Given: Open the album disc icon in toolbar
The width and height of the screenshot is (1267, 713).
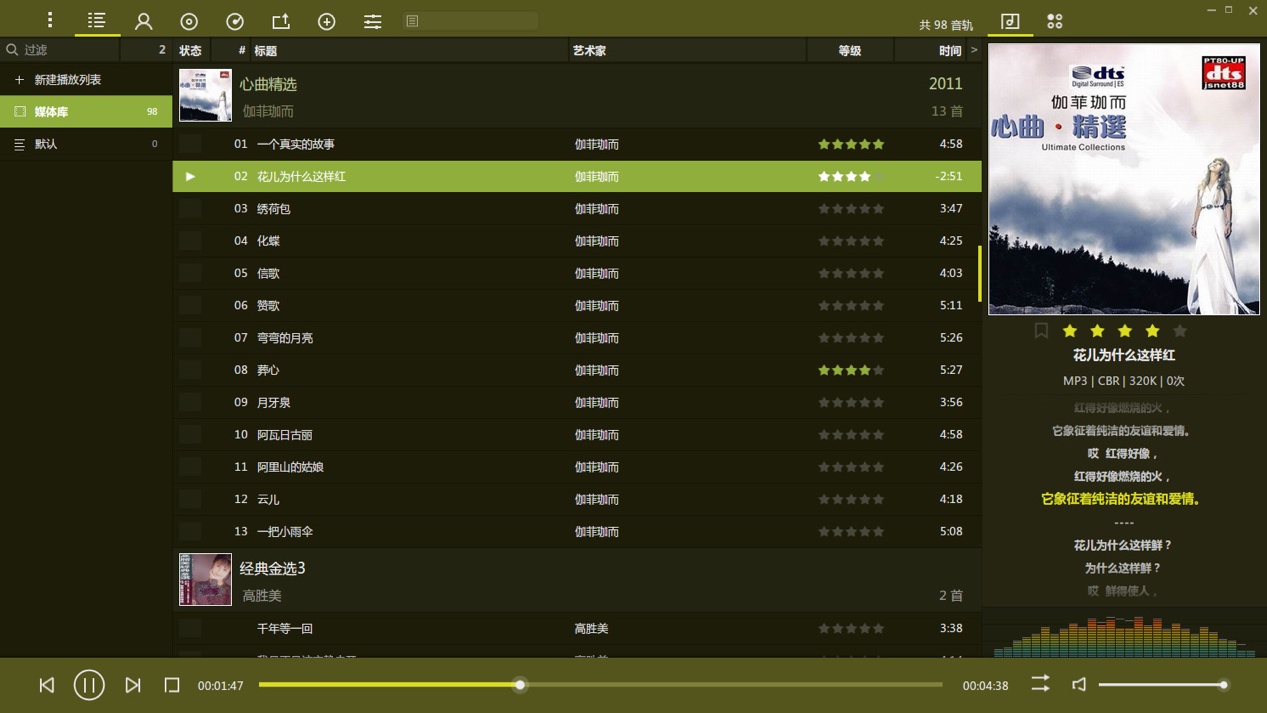Looking at the screenshot, I should coord(188,20).
